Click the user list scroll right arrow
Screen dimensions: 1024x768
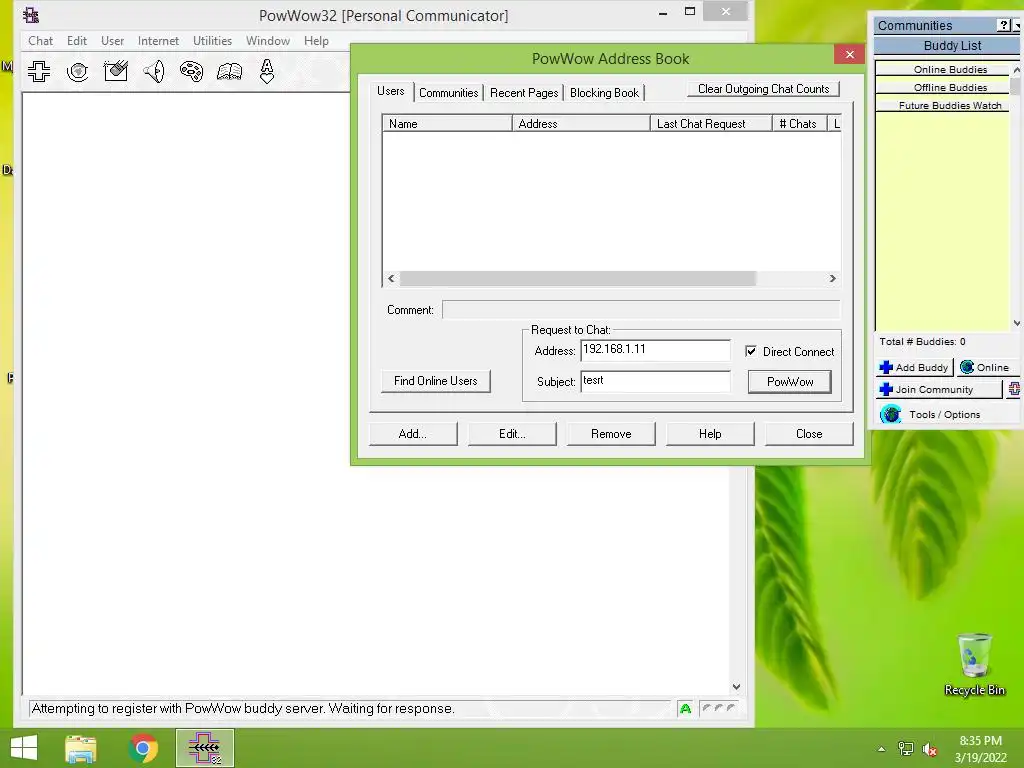pos(833,279)
